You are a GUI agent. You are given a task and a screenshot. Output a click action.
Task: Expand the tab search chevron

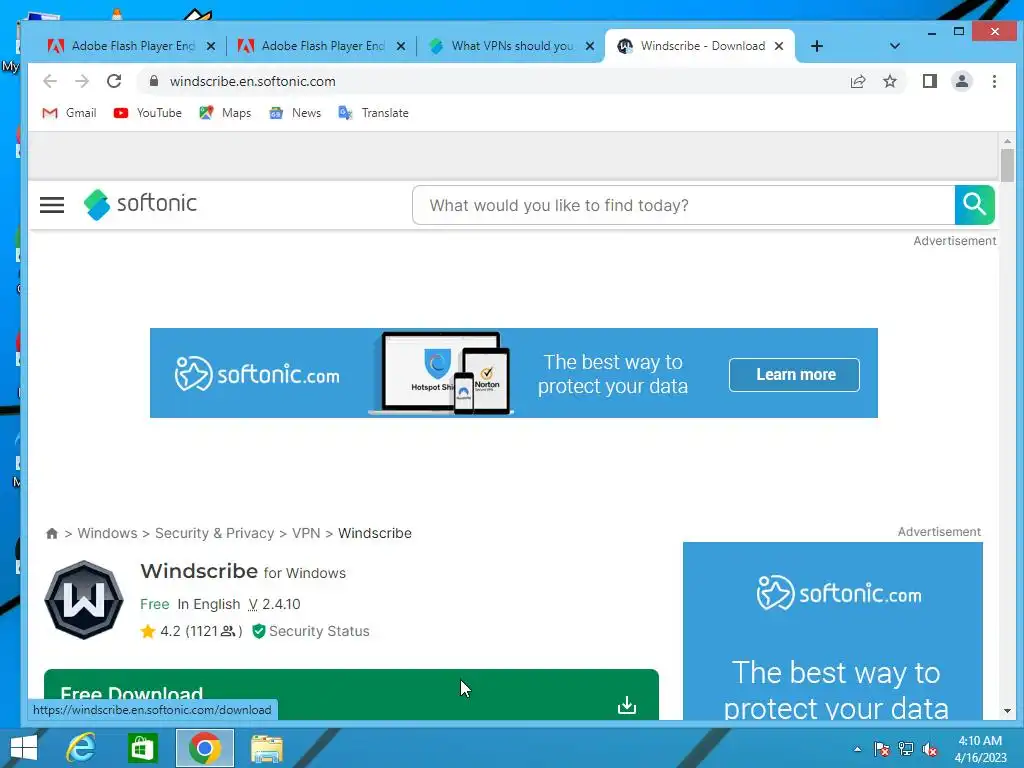(x=895, y=46)
